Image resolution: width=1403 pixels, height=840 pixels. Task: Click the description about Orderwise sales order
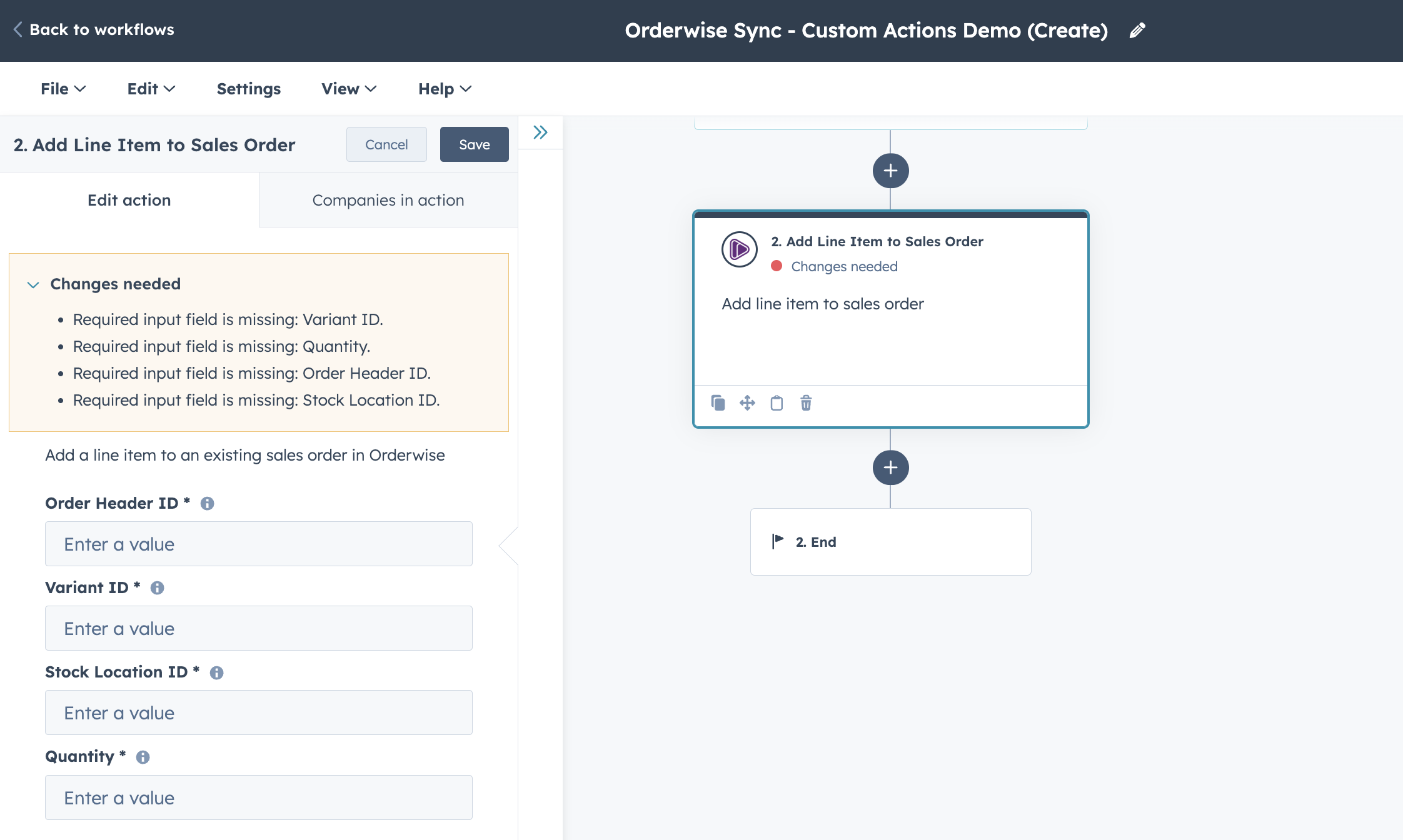point(245,455)
